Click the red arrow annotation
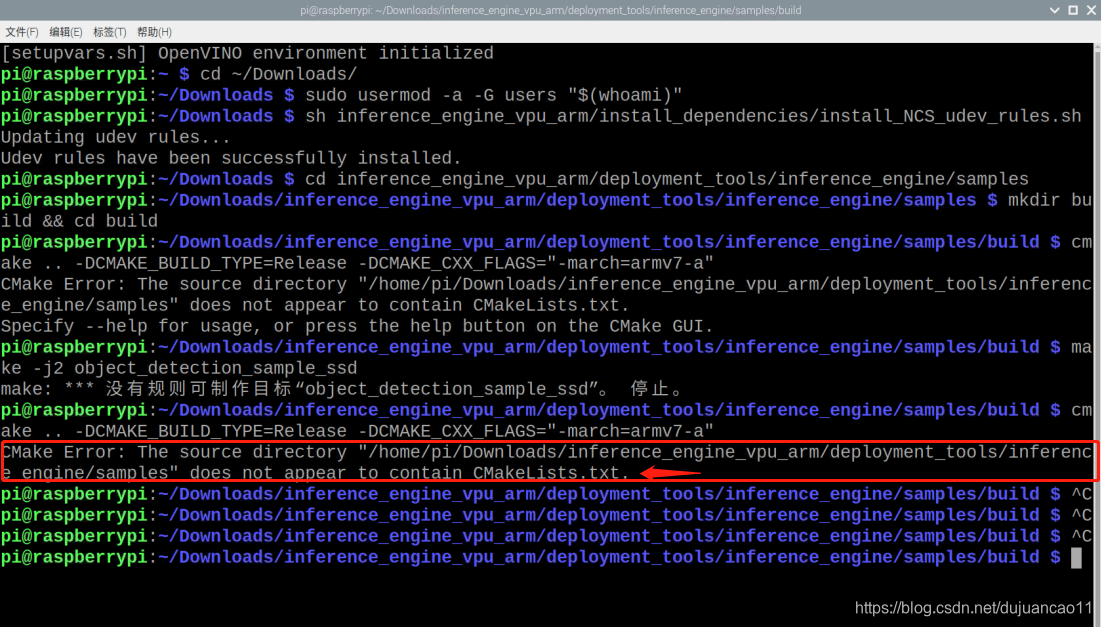 tap(670, 472)
